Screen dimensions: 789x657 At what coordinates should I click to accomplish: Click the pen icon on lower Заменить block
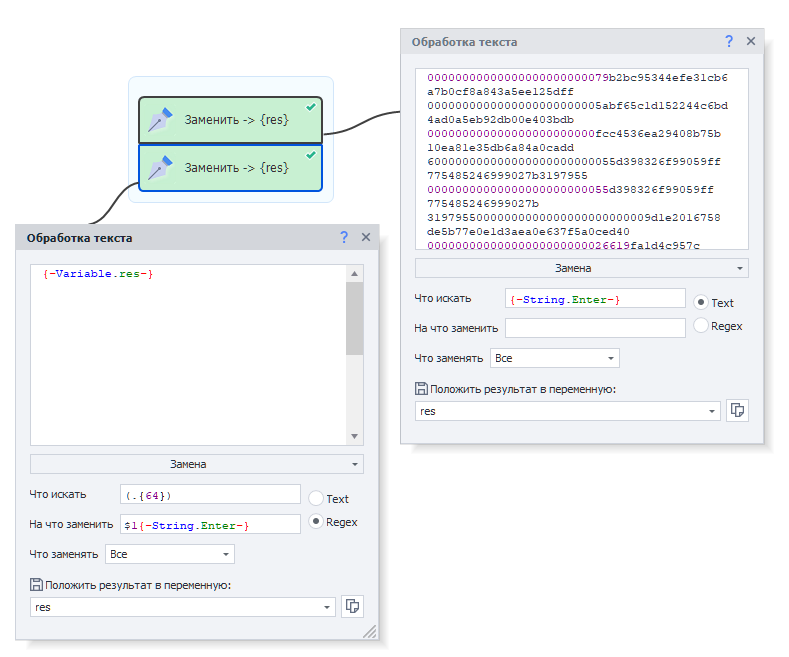coord(161,168)
